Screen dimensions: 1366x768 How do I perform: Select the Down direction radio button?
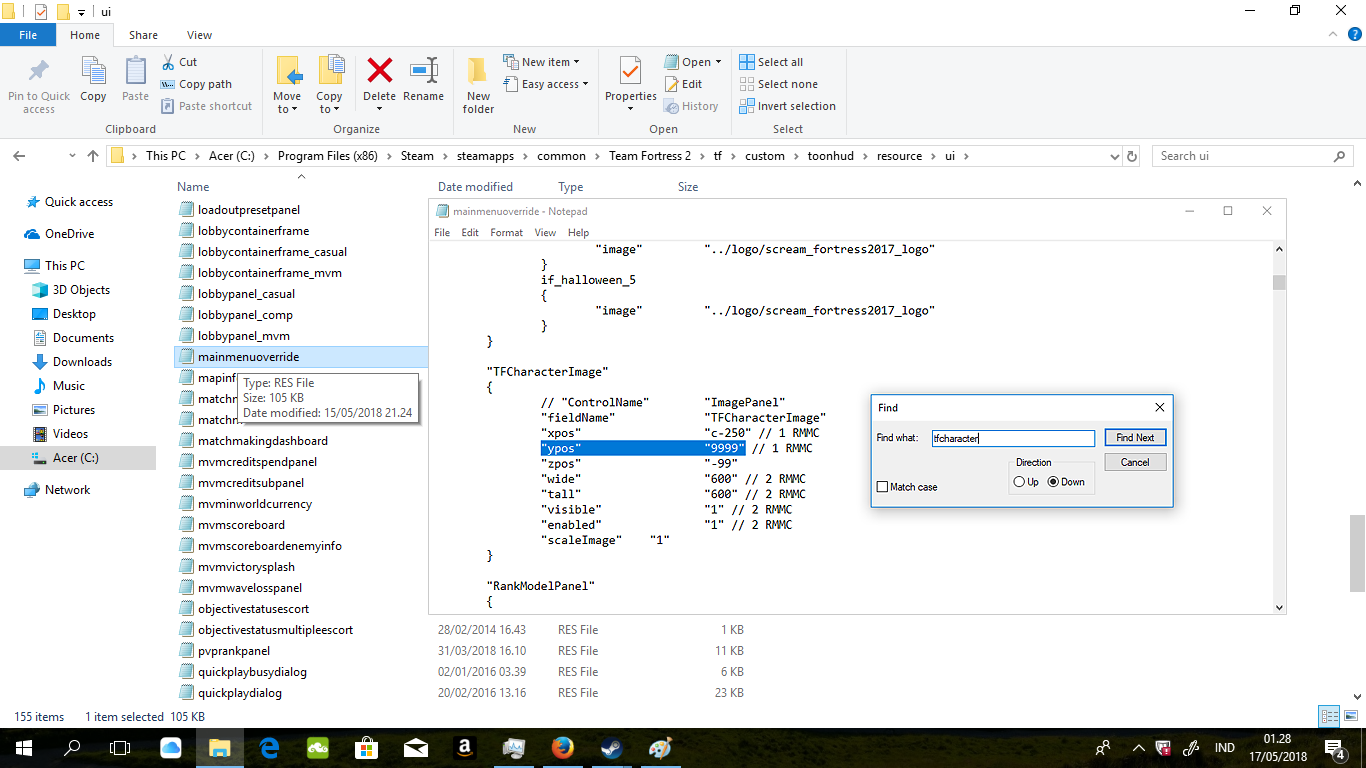[1053, 482]
